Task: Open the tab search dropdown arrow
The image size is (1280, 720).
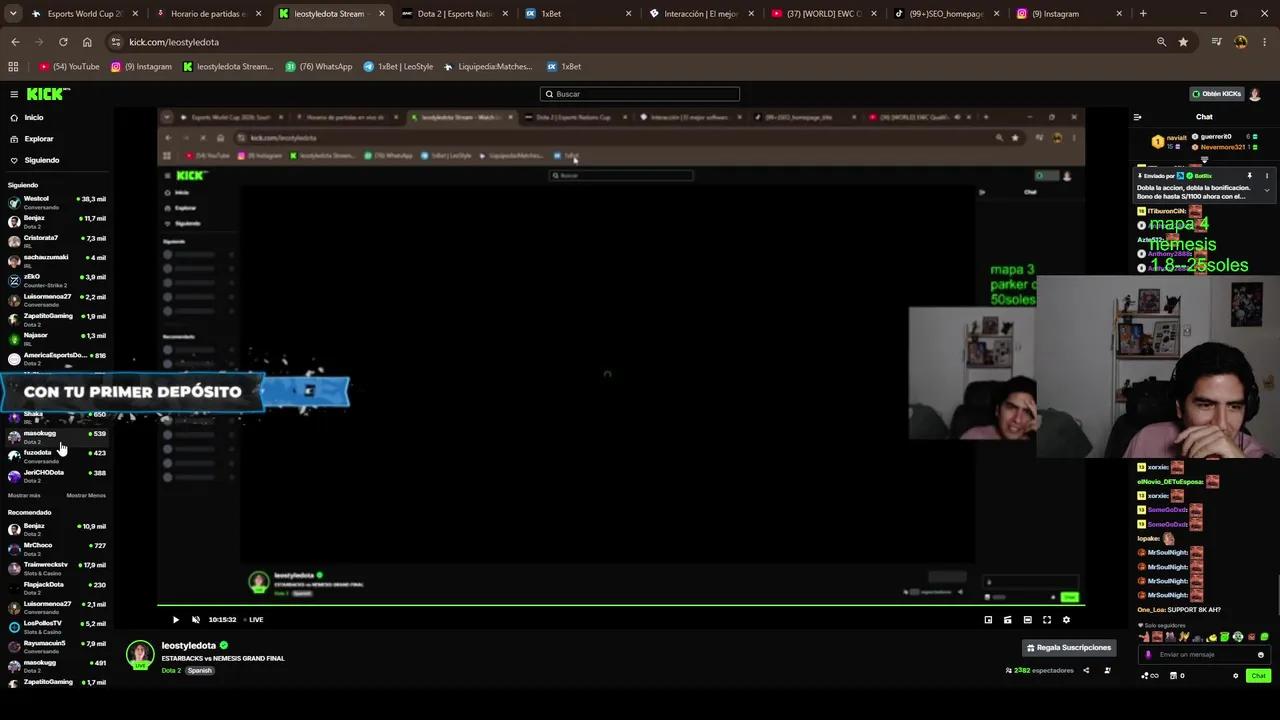Action: (13, 14)
